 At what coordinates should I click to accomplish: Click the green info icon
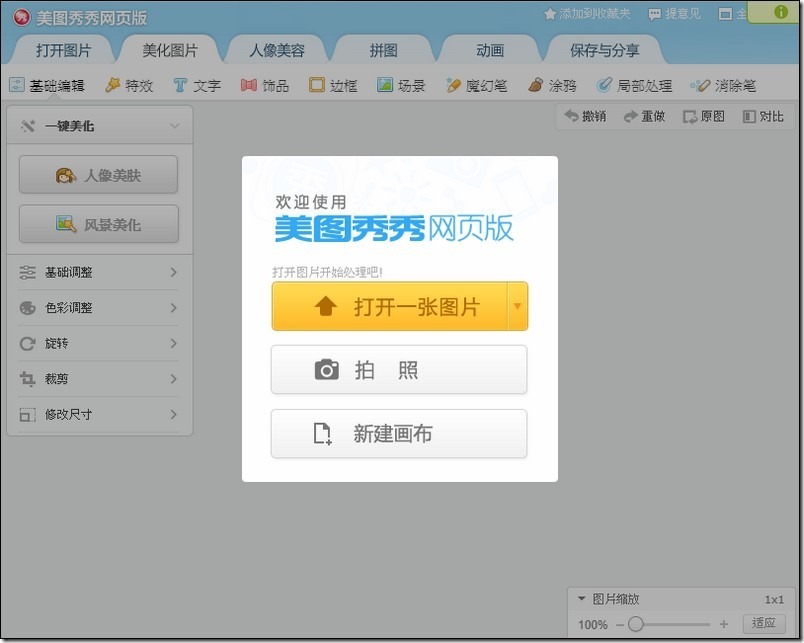[x=780, y=12]
